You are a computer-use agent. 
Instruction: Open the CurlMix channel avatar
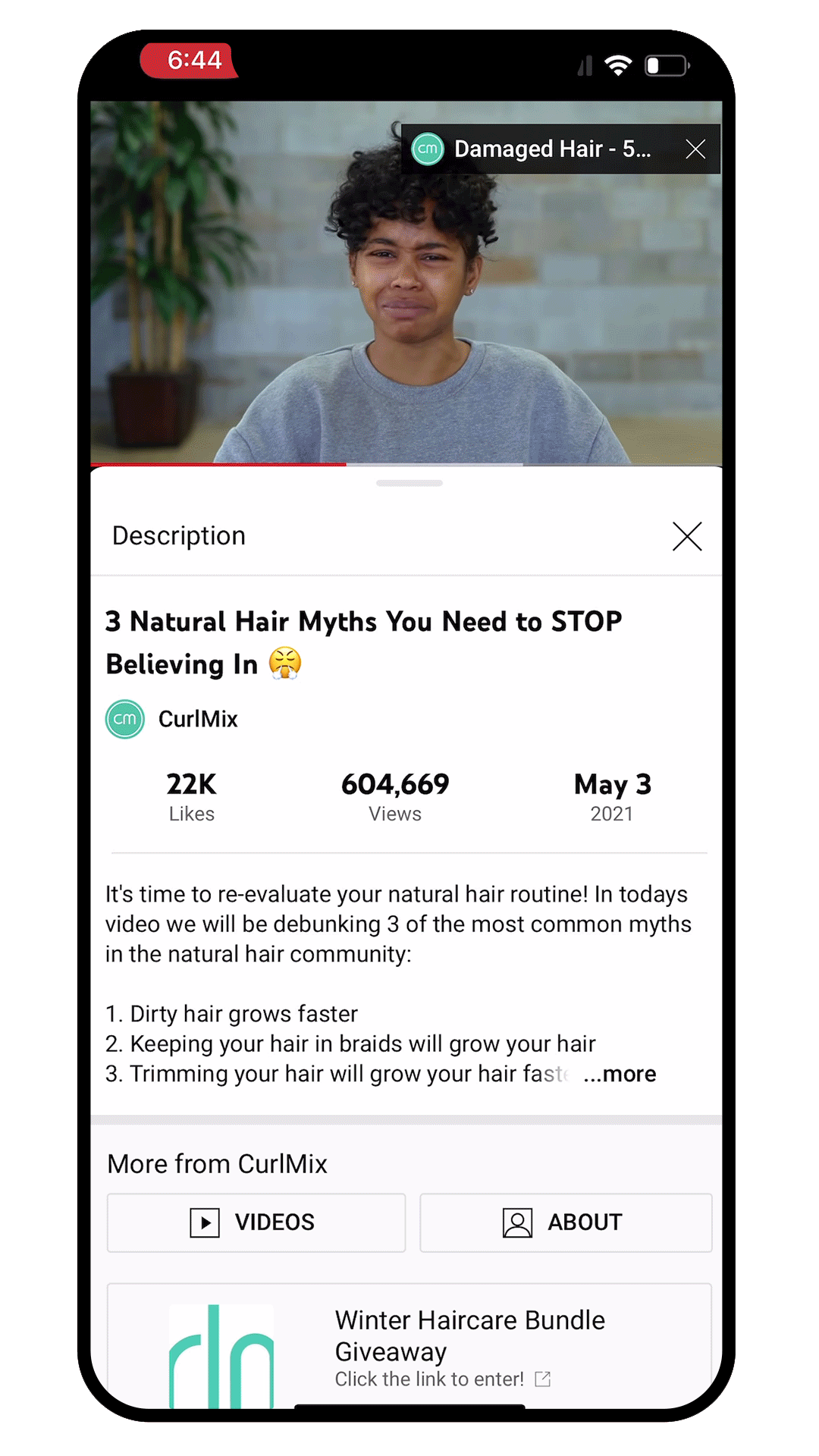[125, 719]
